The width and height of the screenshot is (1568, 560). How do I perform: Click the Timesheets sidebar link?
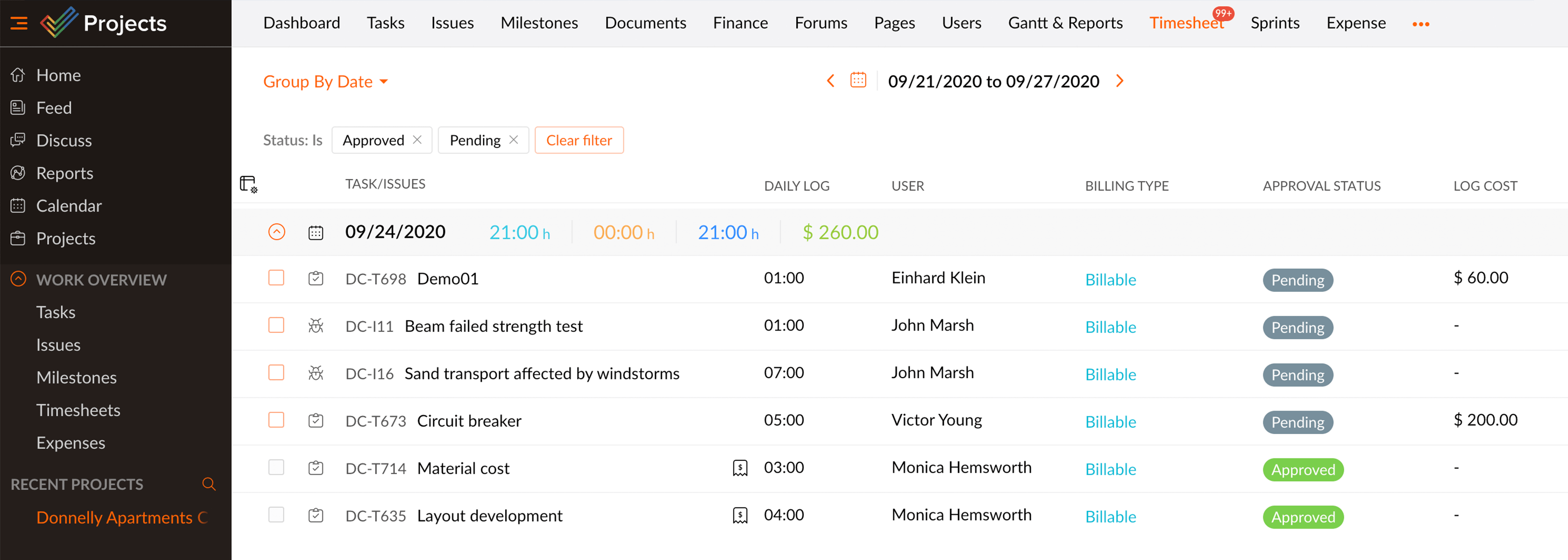79,410
